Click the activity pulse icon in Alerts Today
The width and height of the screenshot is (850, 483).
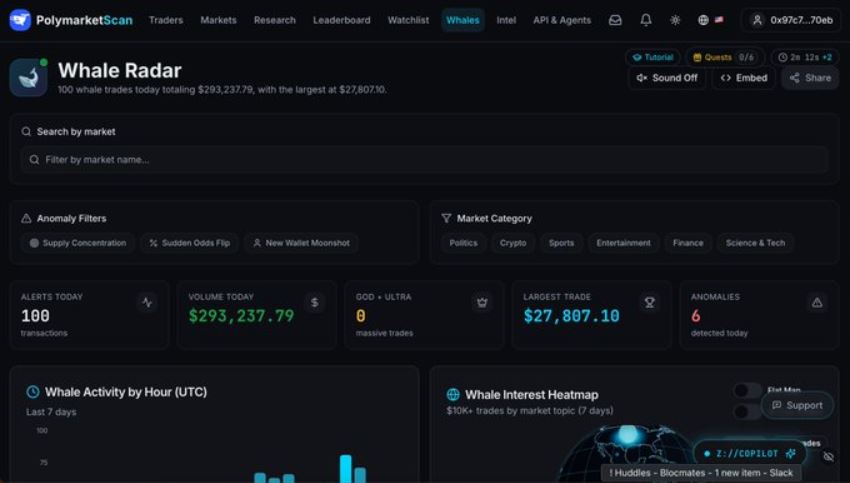(x=147, y=302)
